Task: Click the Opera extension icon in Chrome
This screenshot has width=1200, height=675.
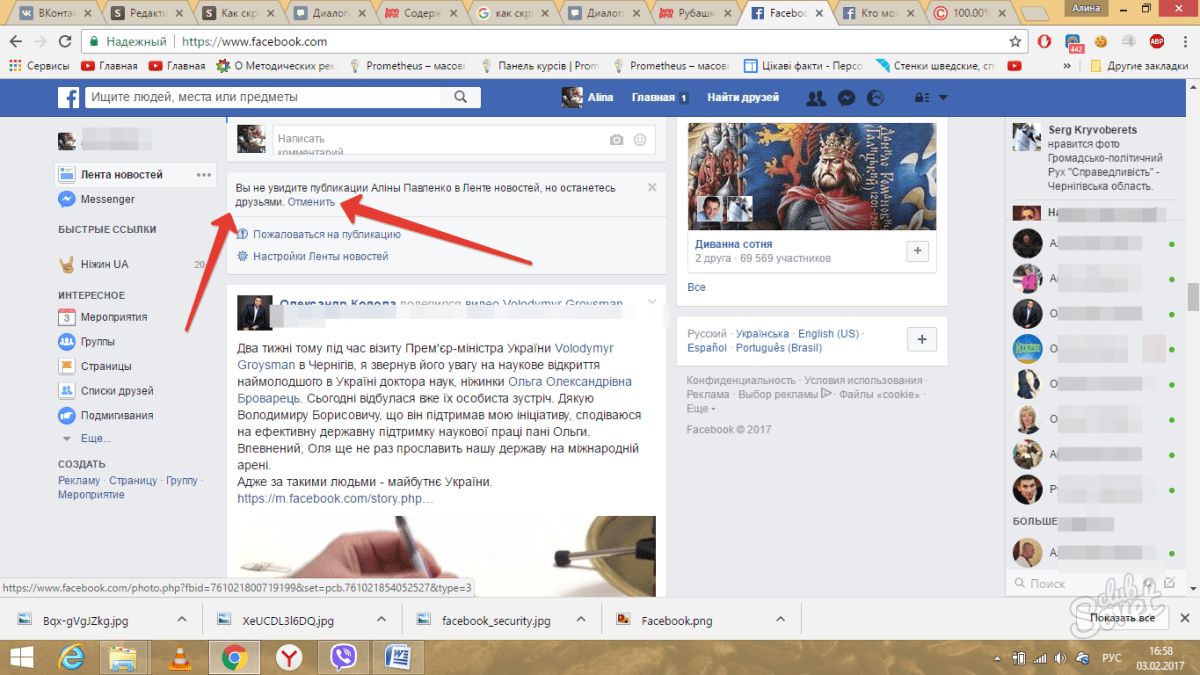Action: click(1043, 42)
